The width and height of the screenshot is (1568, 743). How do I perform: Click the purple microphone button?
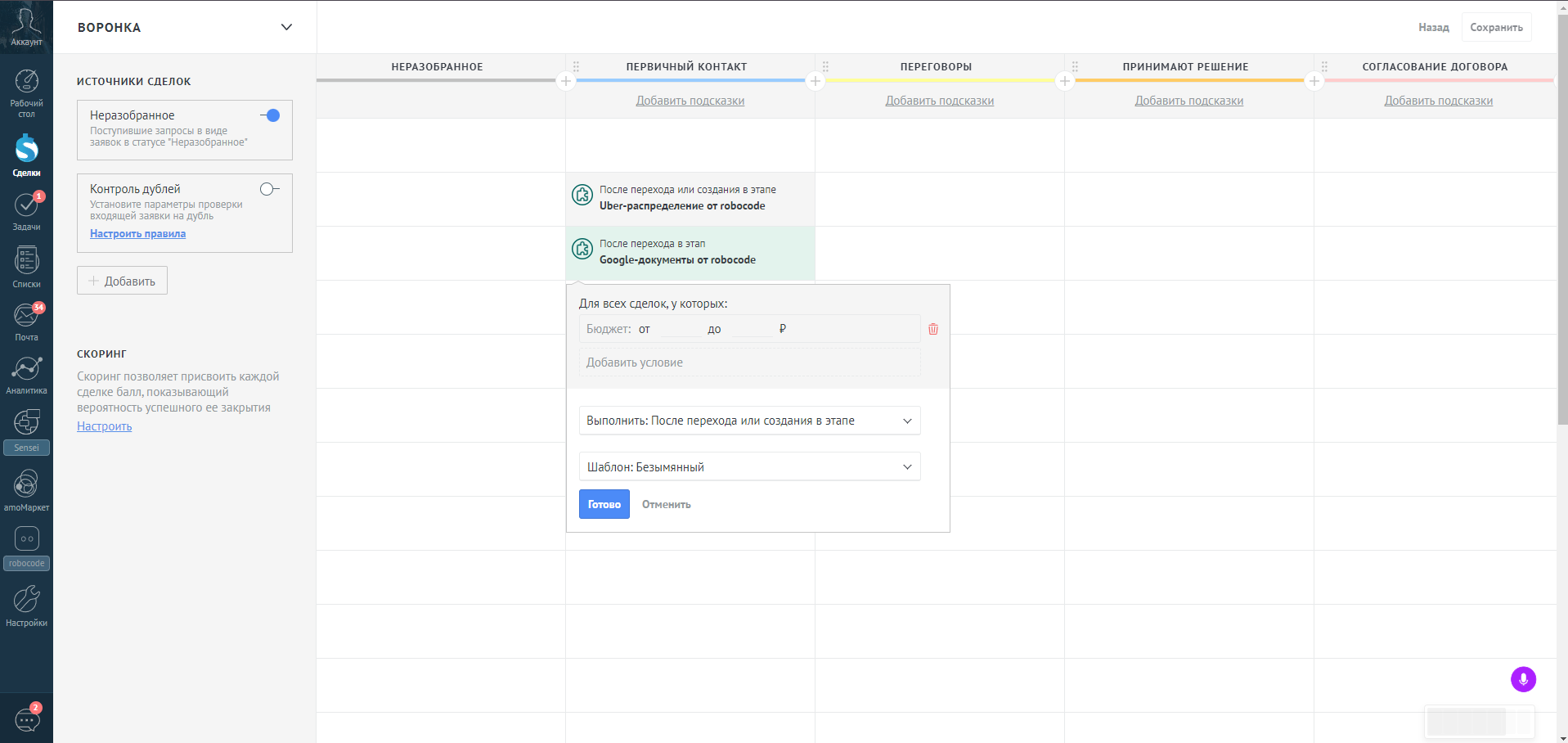1523,679
